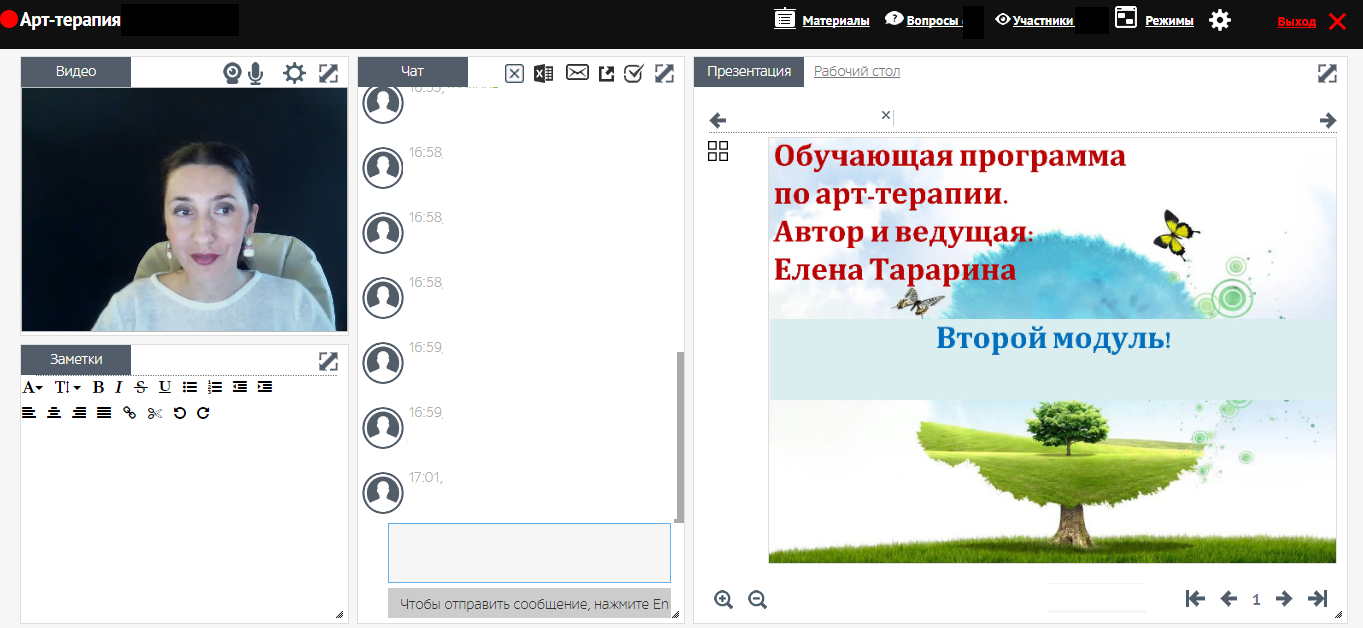Expand the Video panel to full size
Viewport: 1363px width, 628px height.
(328, 73)
